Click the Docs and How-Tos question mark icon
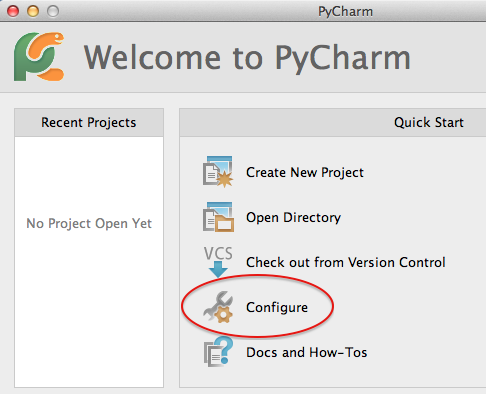This screenshot has width=486, height=394. point(218,352)
